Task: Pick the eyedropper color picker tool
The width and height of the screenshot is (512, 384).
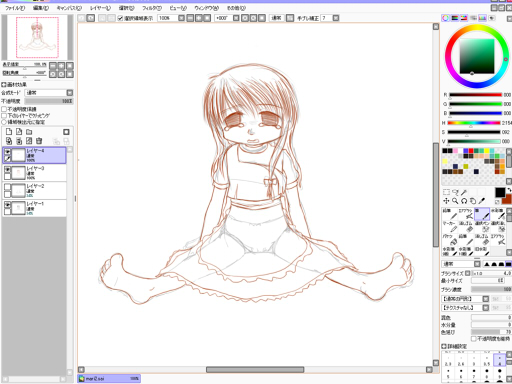Action: tap(482, 201)
